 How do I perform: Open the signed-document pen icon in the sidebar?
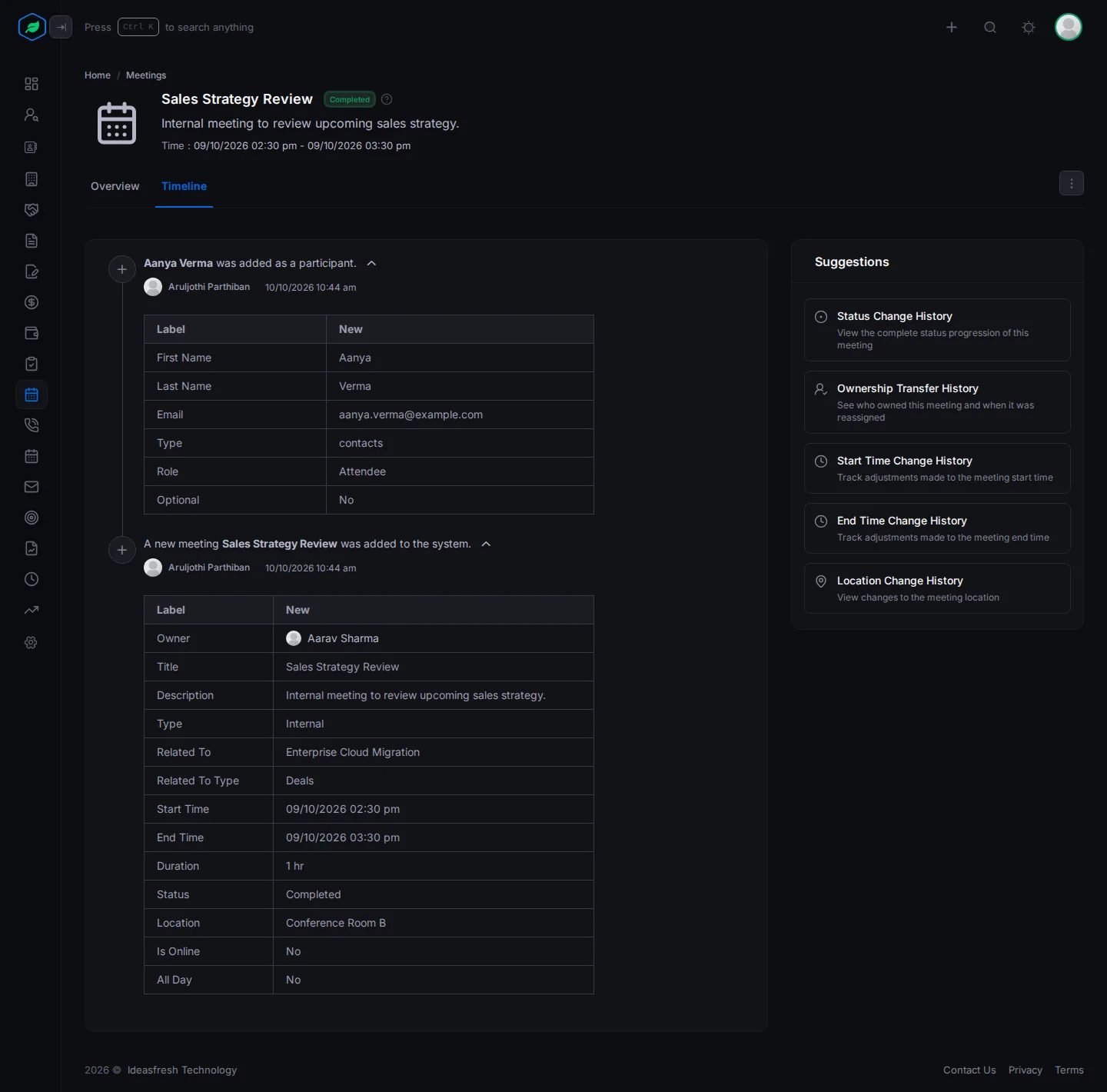[x=32, y=271]
